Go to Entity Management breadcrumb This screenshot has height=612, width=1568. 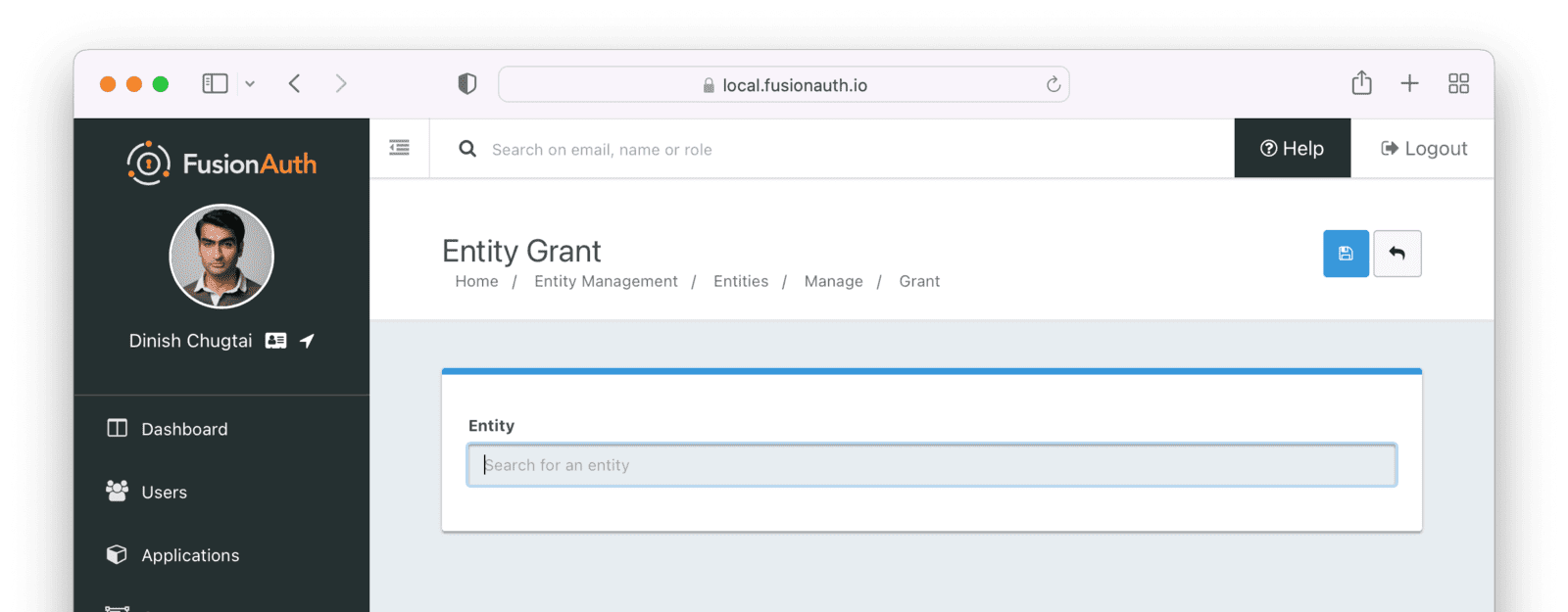click(x=606, y=281)
